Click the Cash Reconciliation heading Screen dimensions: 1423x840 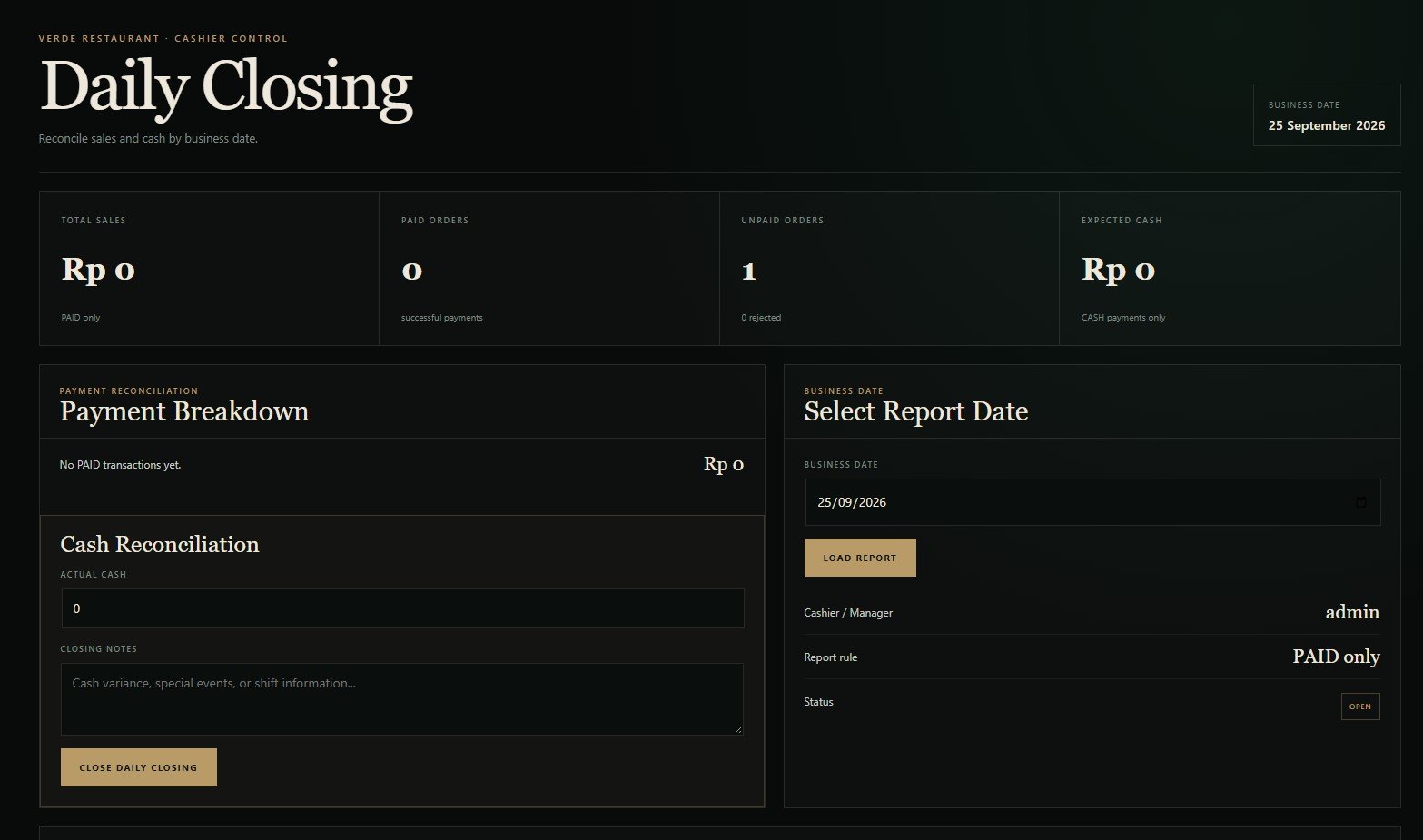pyautogui.click(x=160, y=544)
